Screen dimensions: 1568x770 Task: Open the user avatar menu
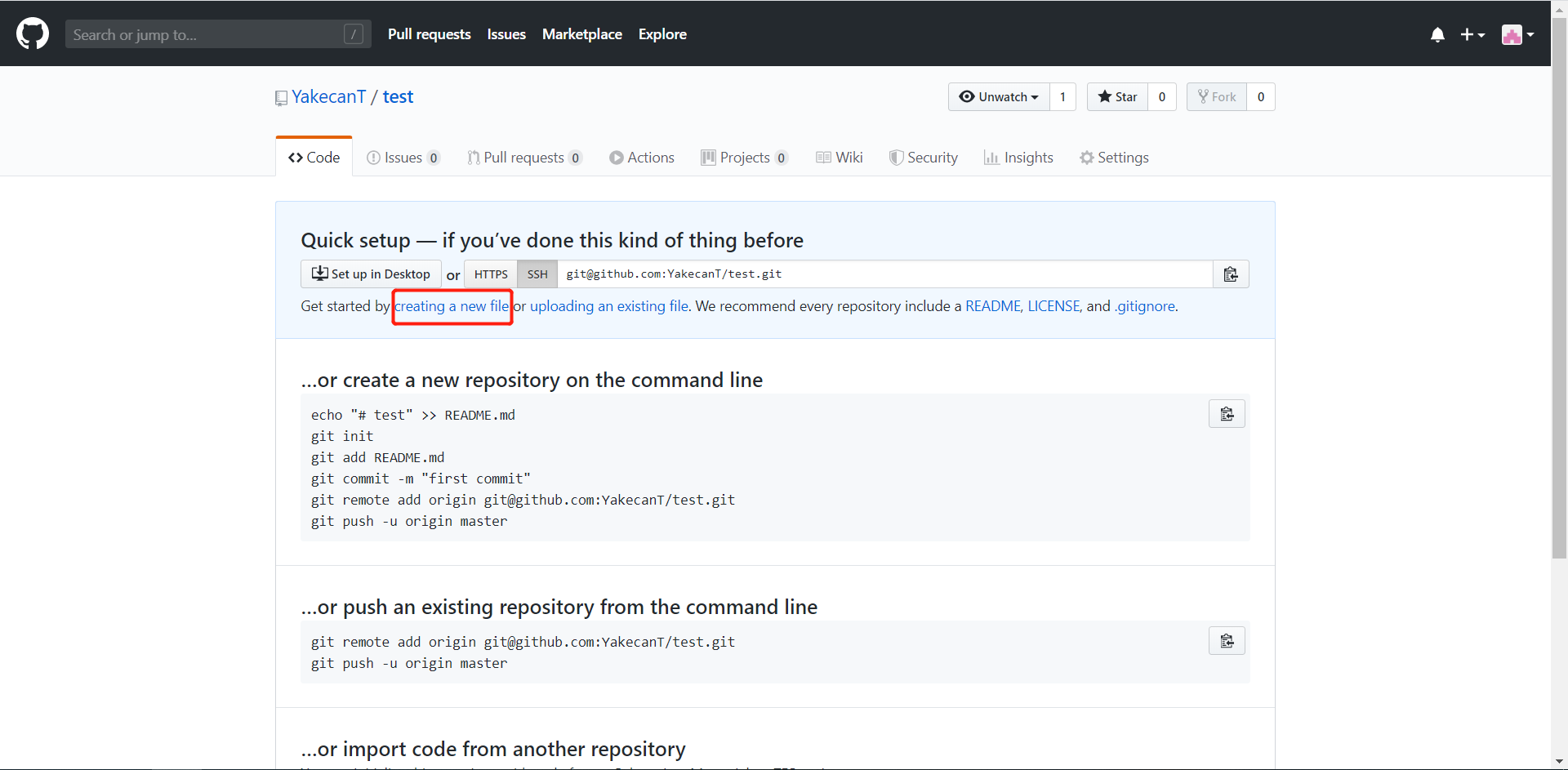coord(1517,34)
